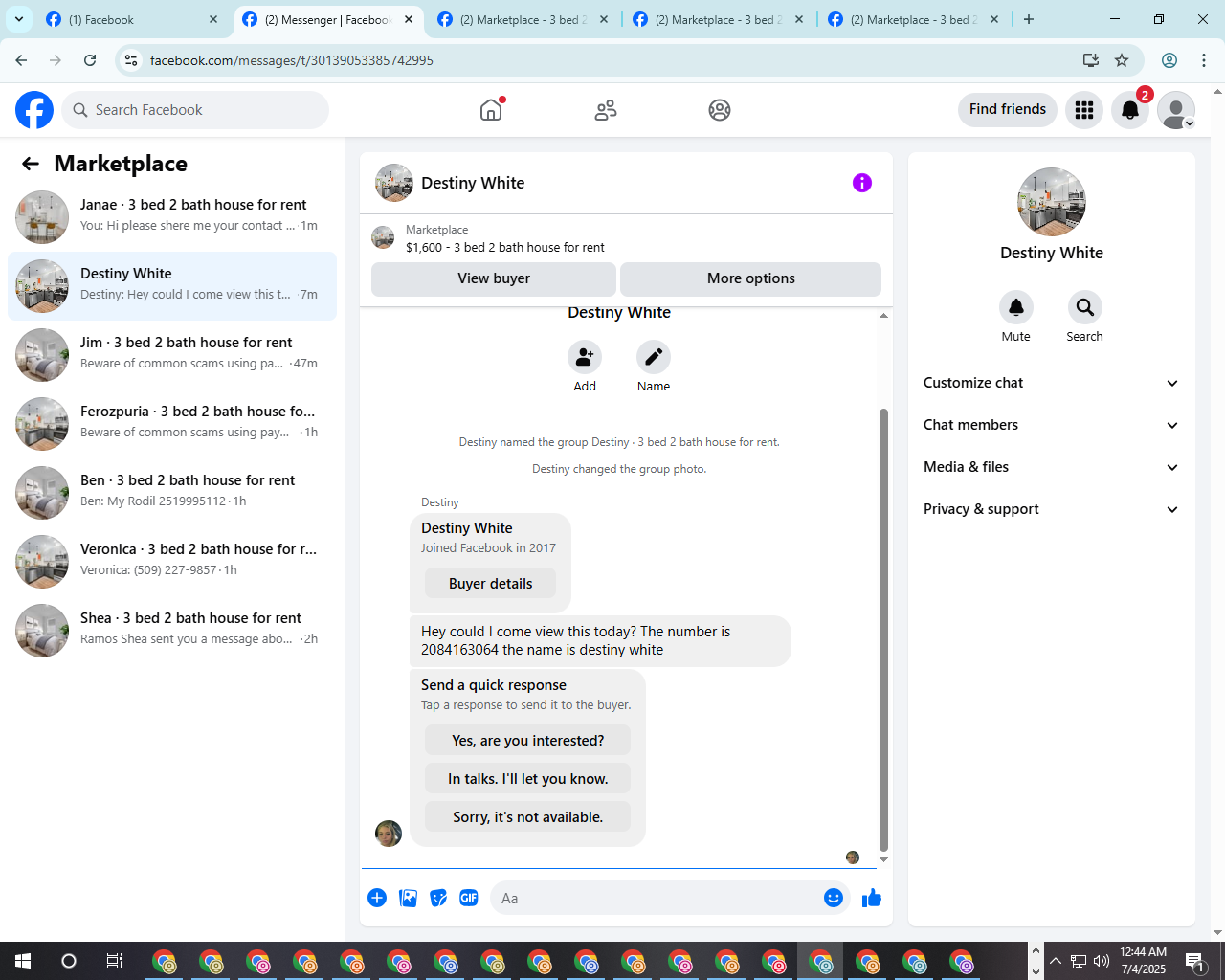Open the emoji picker in message box
This screenshot has height=980, width=1225.
[834, 898]
